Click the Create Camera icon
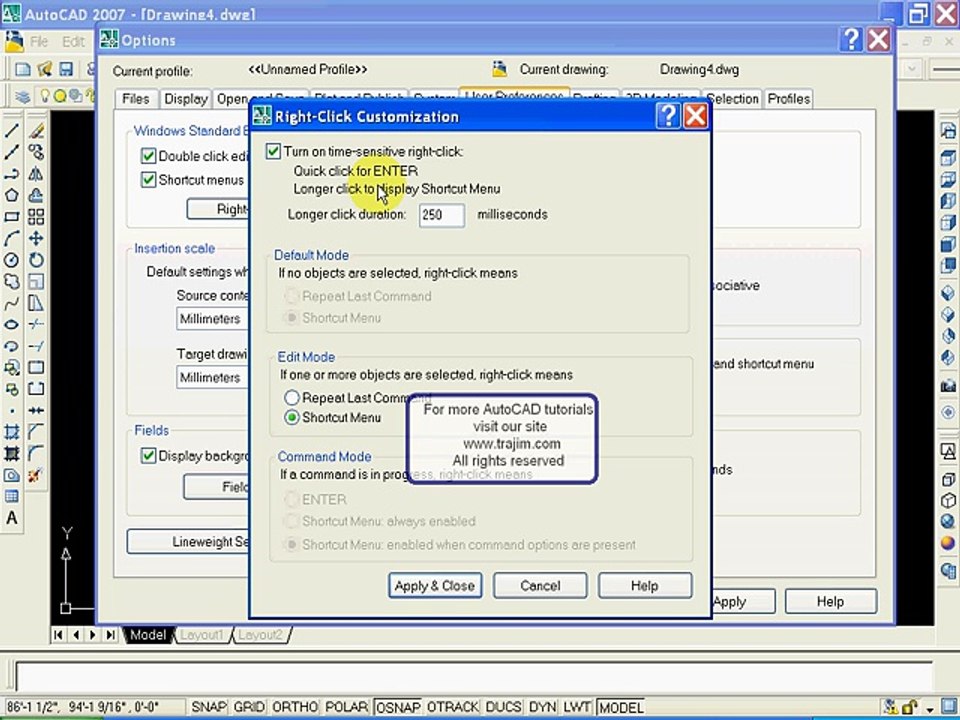 tap(948, 385)
